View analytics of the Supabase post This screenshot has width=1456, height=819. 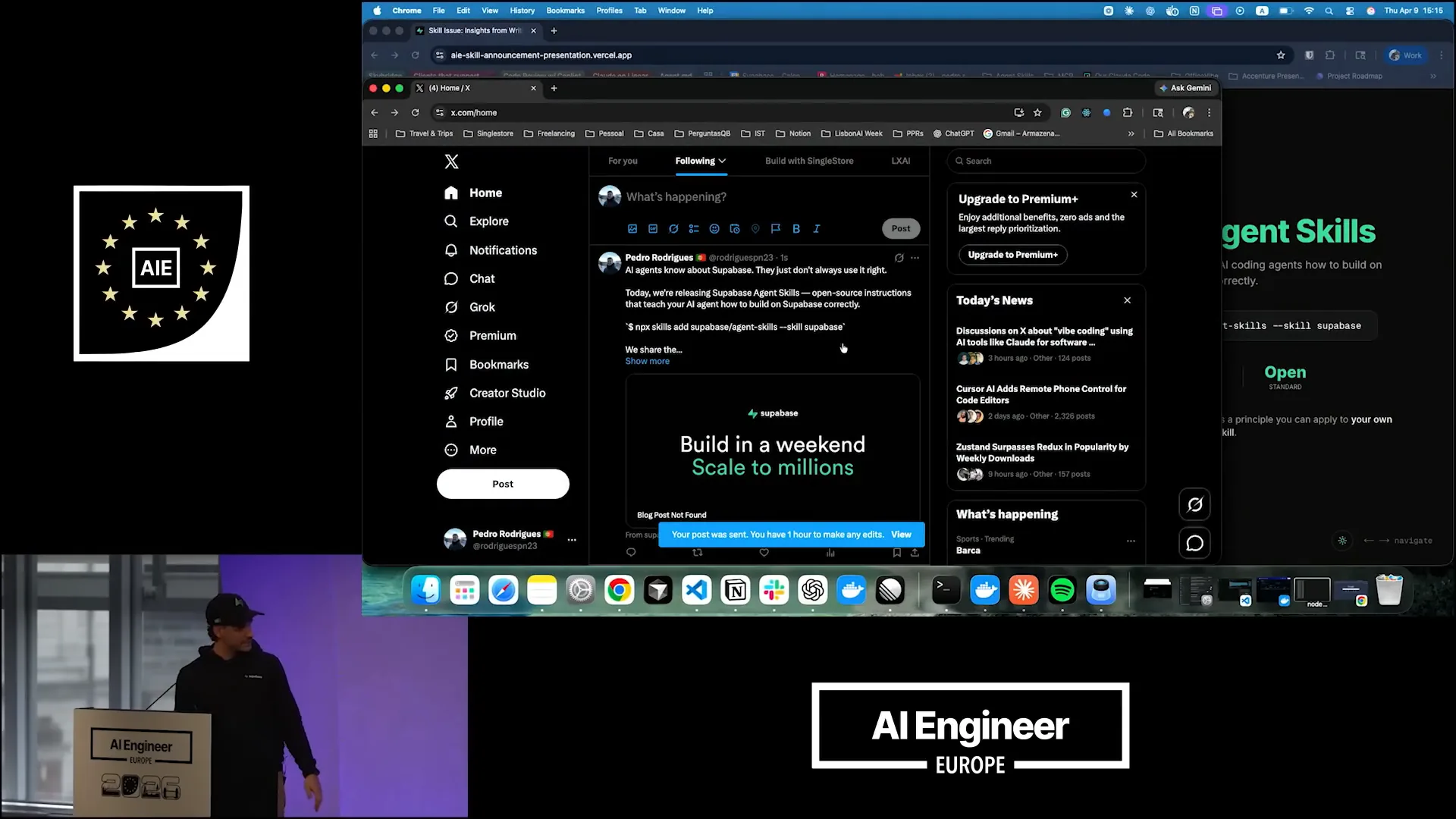click(830, 553)
